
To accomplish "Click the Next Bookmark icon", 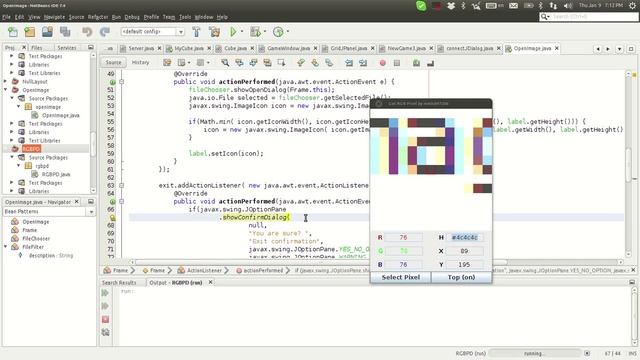I will pos(315,63).
